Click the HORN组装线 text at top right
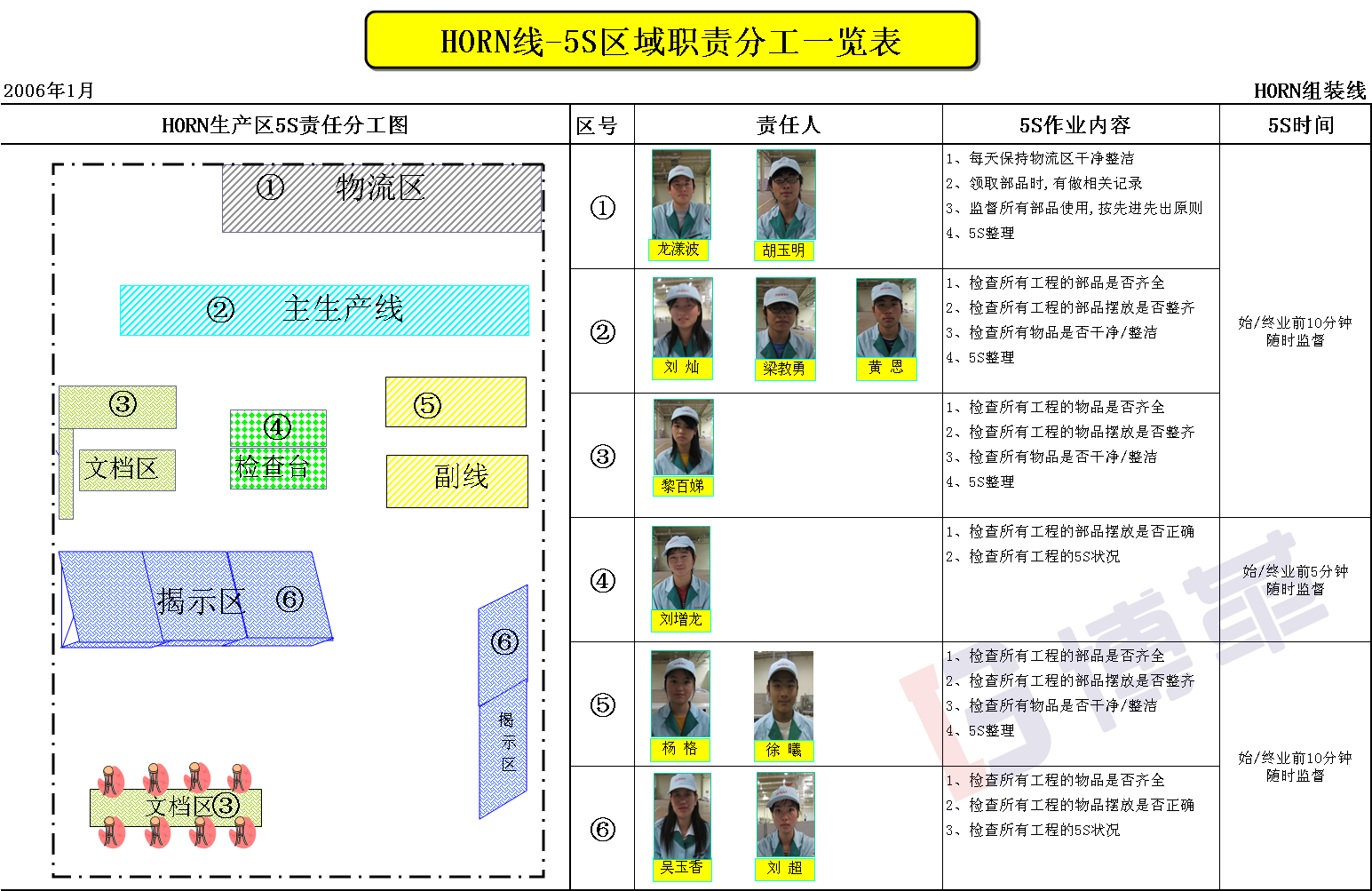The image size is (1372, 891). 1309,91
